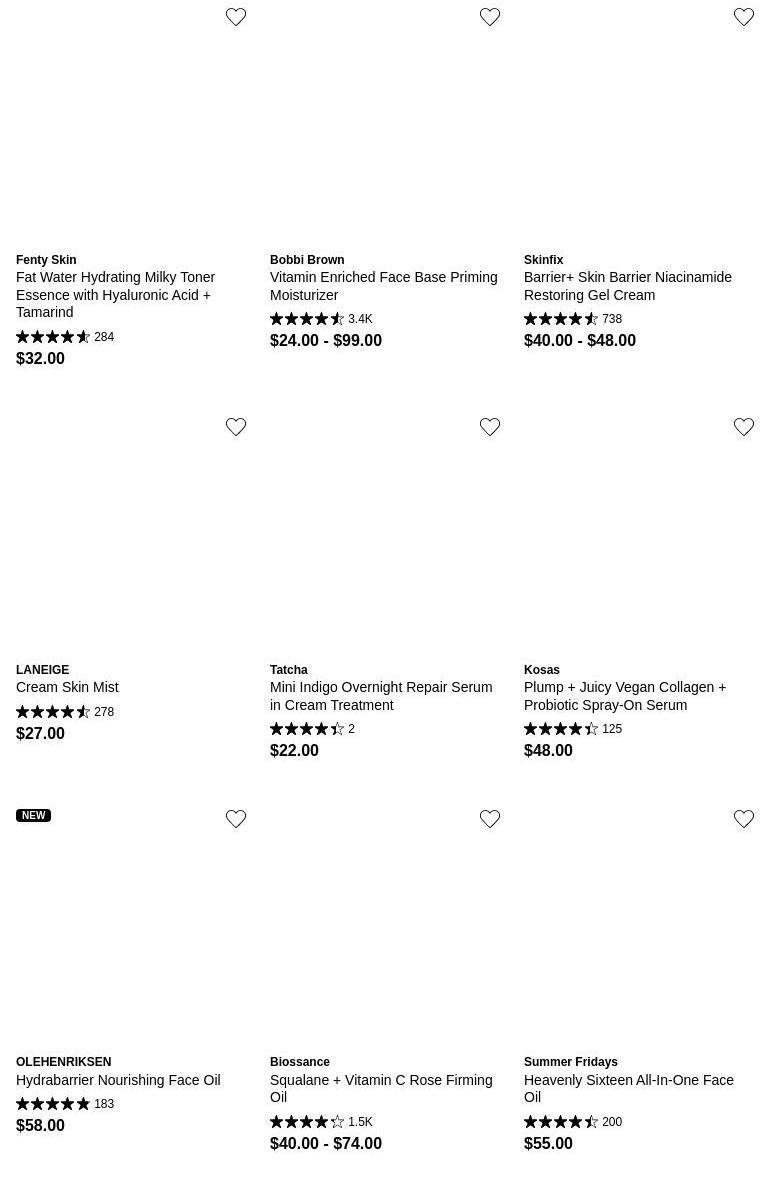Add Bobbi Brown moisturizer to Loves
Image resolution: width=770 pixels, height=1181 pixels.
(490, 17)
